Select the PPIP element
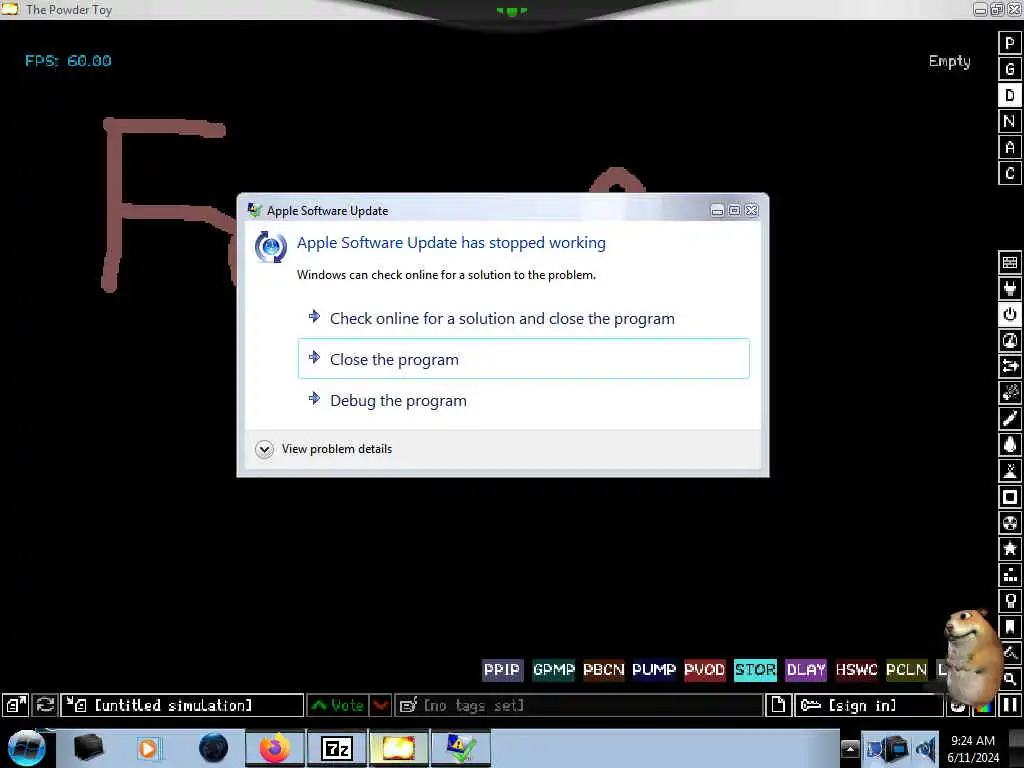Screen dimensions: 1024x768 point(502,670)
